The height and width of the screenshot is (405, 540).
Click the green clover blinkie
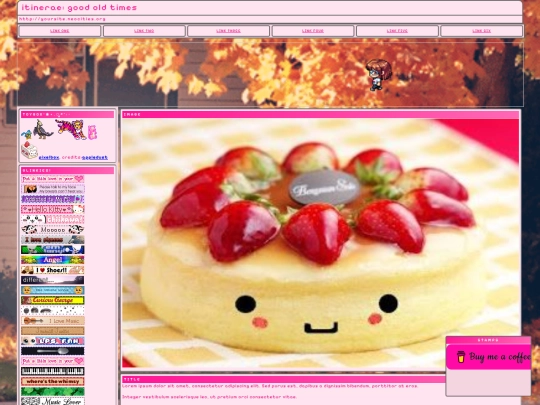point(52,392)
